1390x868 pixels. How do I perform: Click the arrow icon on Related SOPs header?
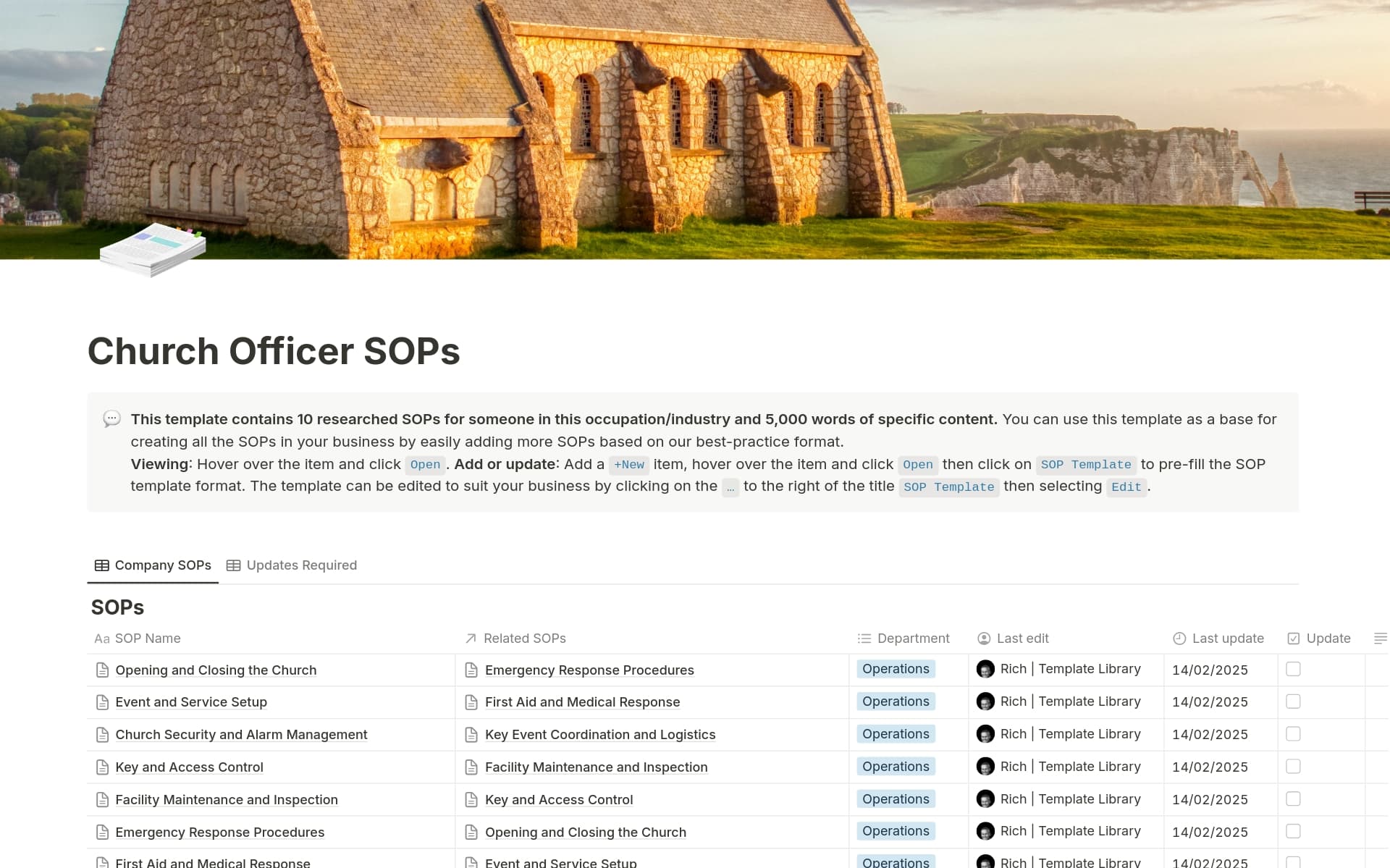coord(469,639)
